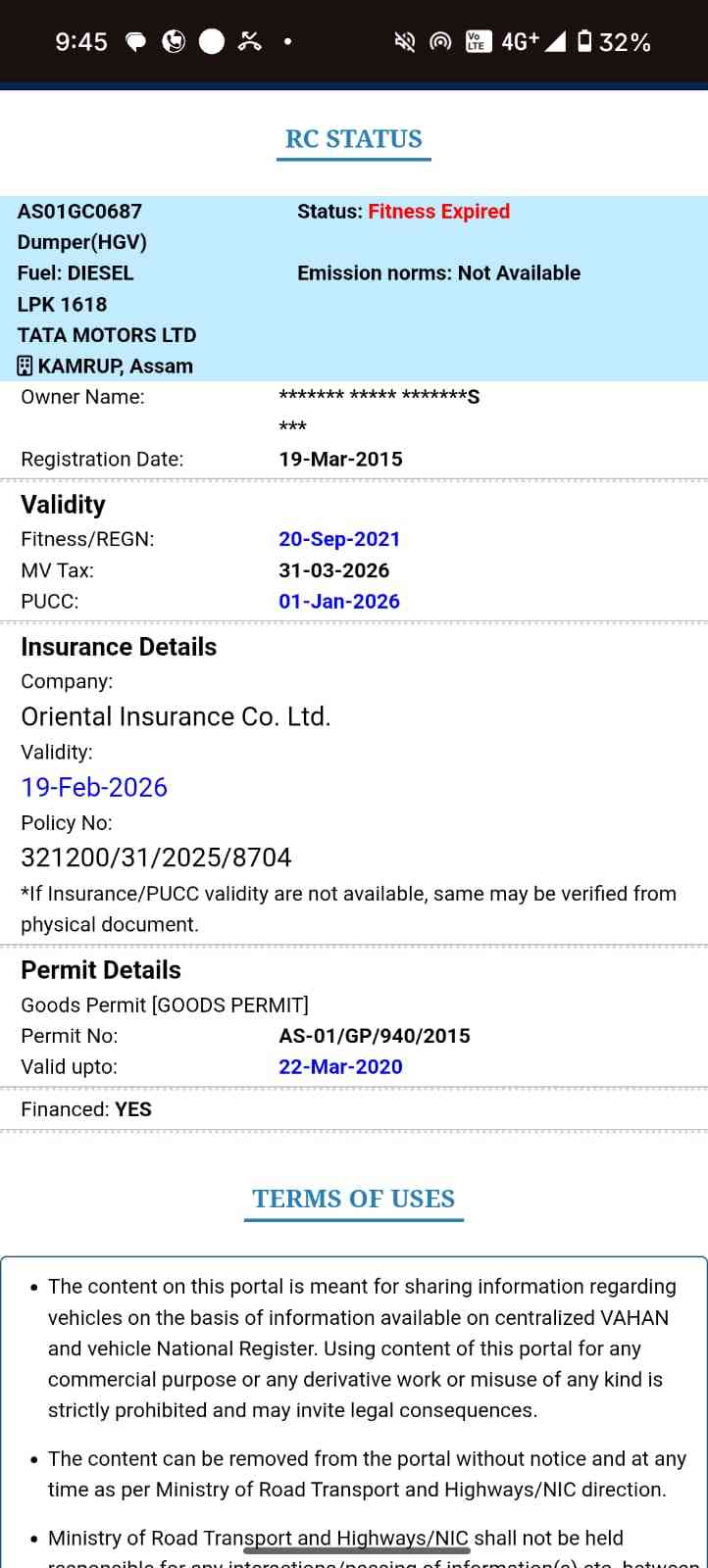
Task: Tap the building icon beside KAMRUP, Assam
Action: (x=25, y=366)
